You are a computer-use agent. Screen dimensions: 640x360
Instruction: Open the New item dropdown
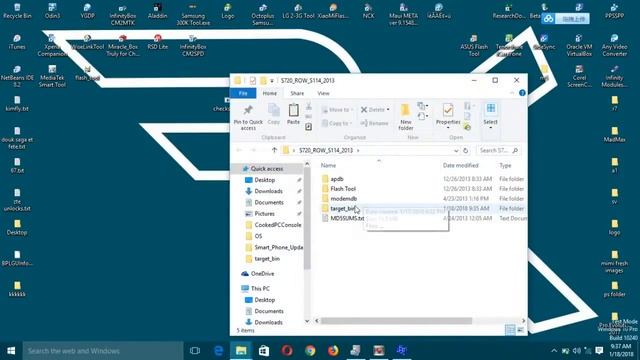(423, 106)
